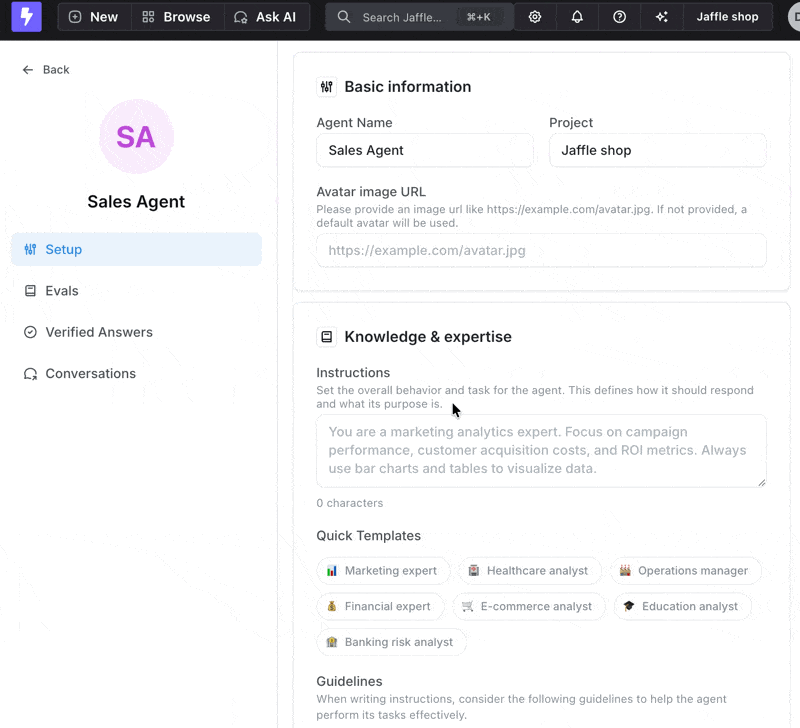
Task: Apply the Banking risk analyst template
Action: coord(391,641)
